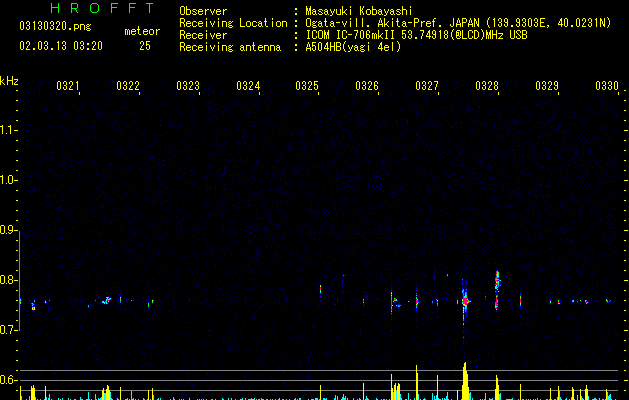Select the filename 03130320.png
The width and height of the screenshot is (629, 400).
[55, 26]
